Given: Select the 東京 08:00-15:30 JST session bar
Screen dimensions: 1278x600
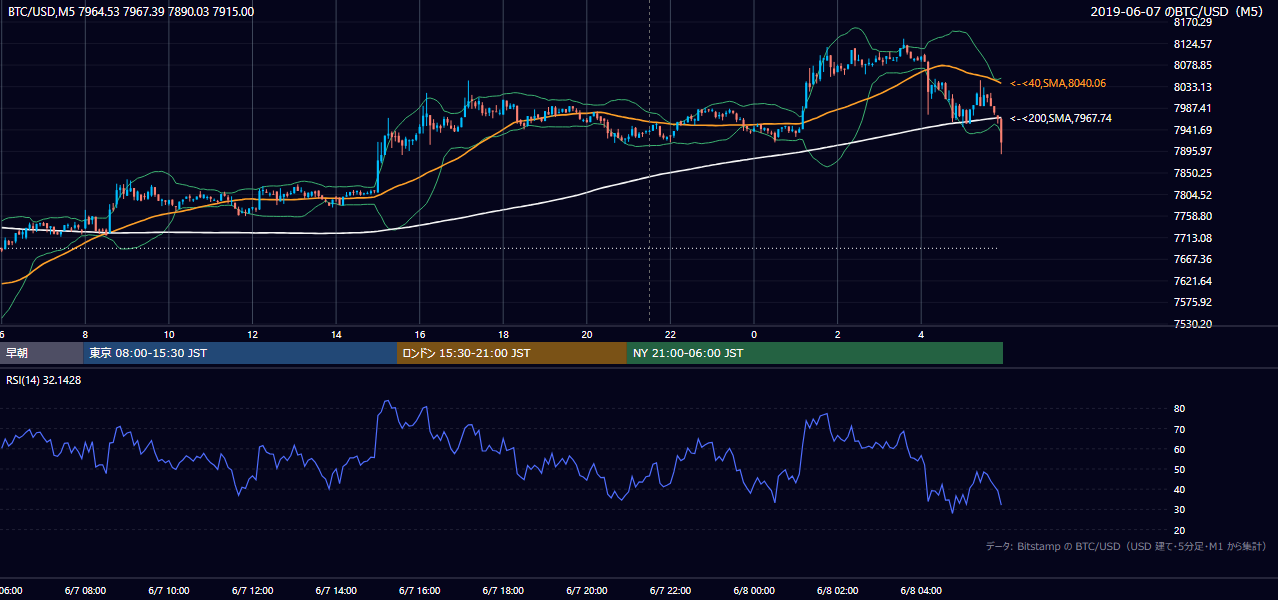Looking at the screenshot, I should [x=240, y=353].
